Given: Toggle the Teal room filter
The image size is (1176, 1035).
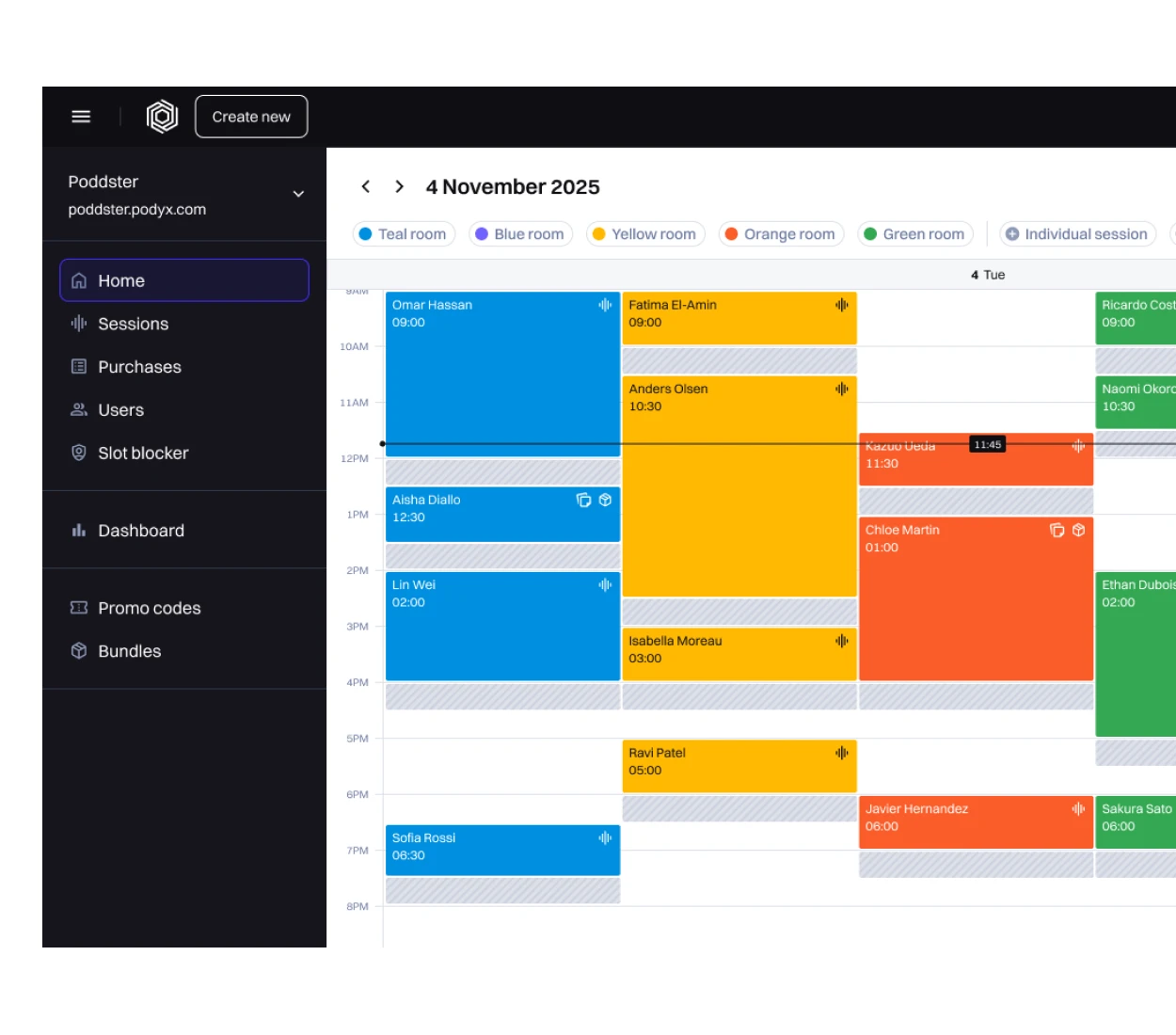Looking at the screenshot, I should [404, 233].
